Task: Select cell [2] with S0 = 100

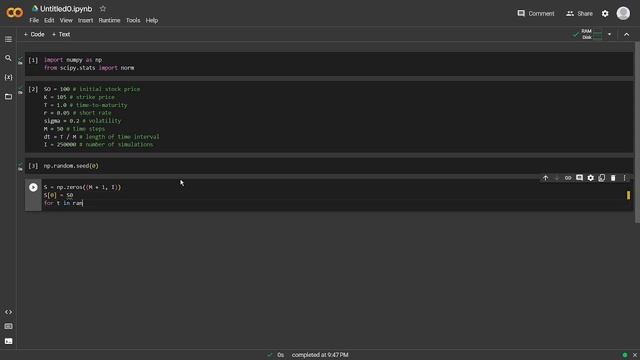Action: [x=329, y=117]
